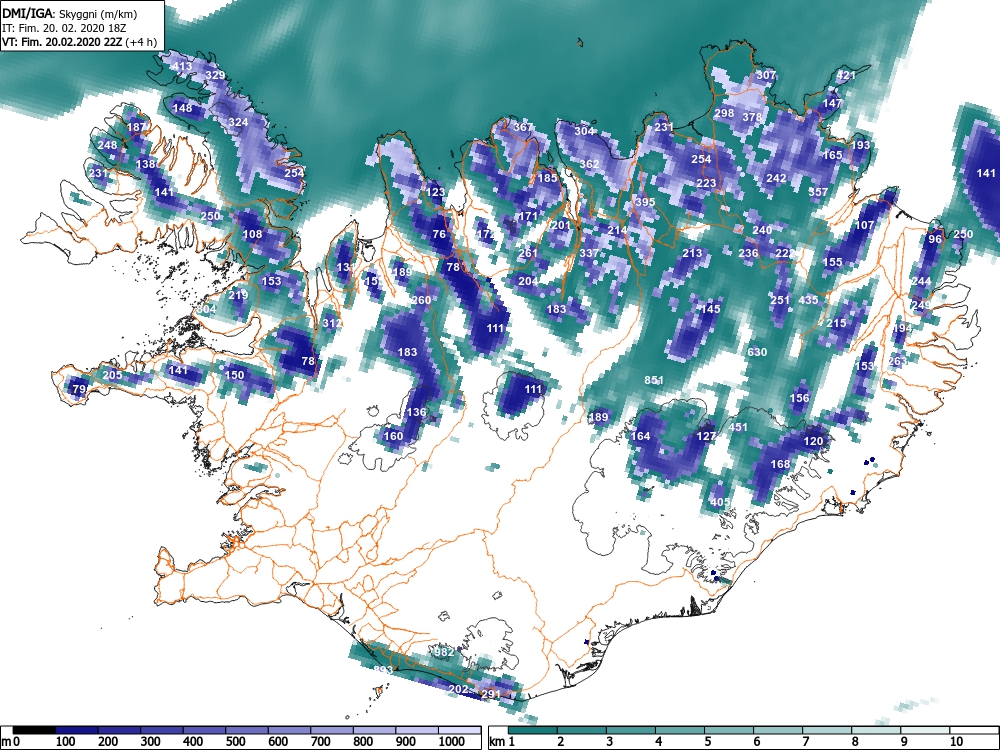Click the visibility value 329 on the map
Image resolution: width=1000 pixels, height=750 pixels.
(215, 75)
